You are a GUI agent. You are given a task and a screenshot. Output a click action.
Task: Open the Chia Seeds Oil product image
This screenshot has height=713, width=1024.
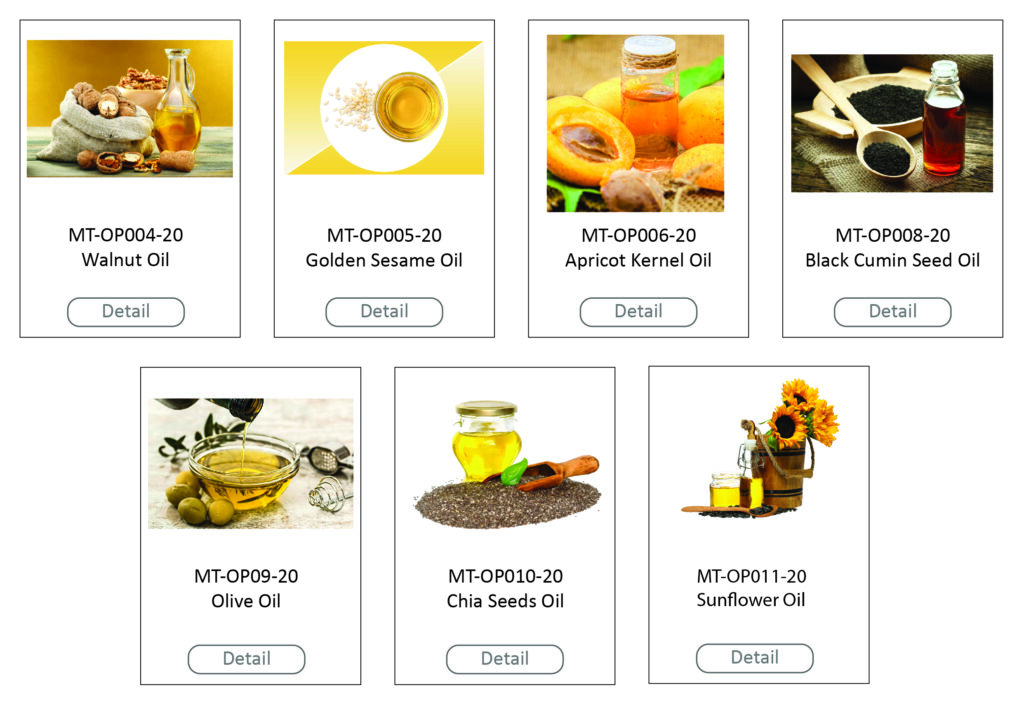506,464
